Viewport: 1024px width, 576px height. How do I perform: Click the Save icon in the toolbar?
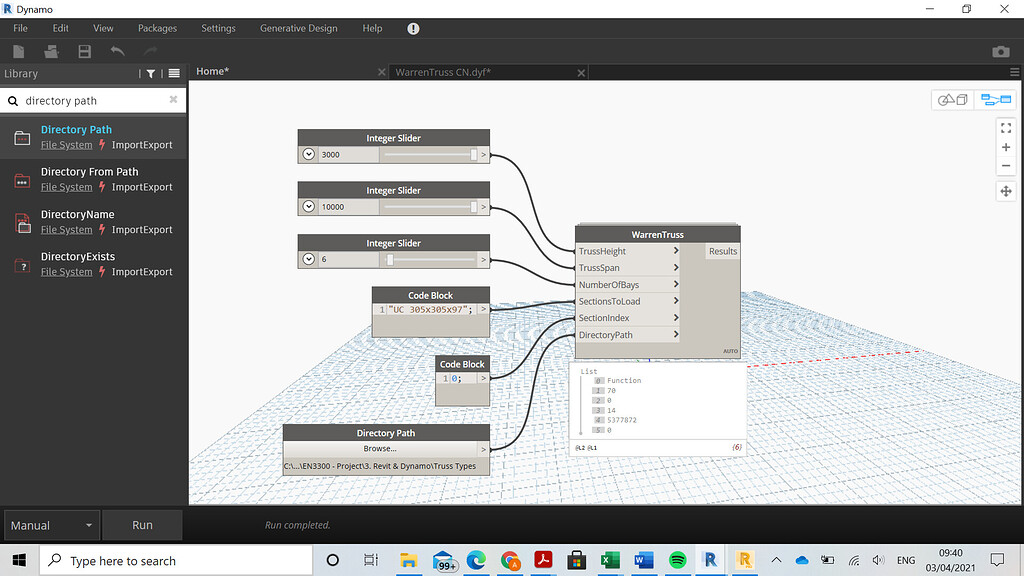click(x=85, y=51)
